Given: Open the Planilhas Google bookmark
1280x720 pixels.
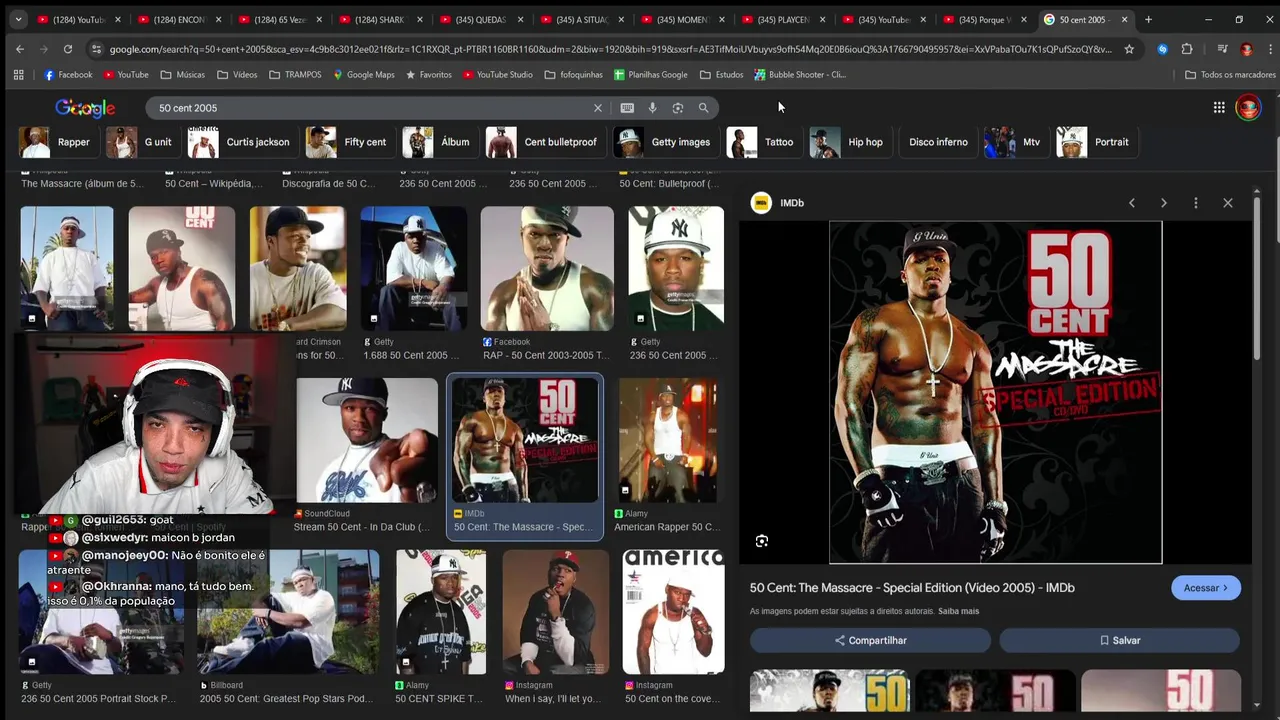Looking at the screenshot, I should pyautogui.click(x=650, y=75).
